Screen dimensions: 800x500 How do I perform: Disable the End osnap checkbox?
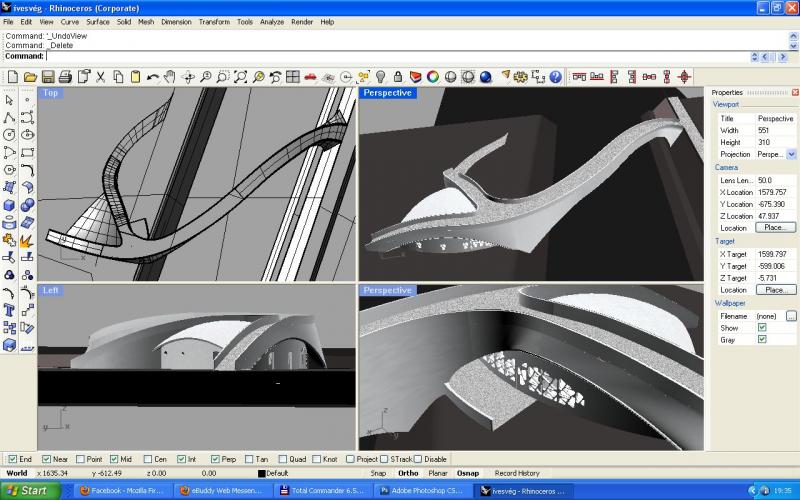12,459
